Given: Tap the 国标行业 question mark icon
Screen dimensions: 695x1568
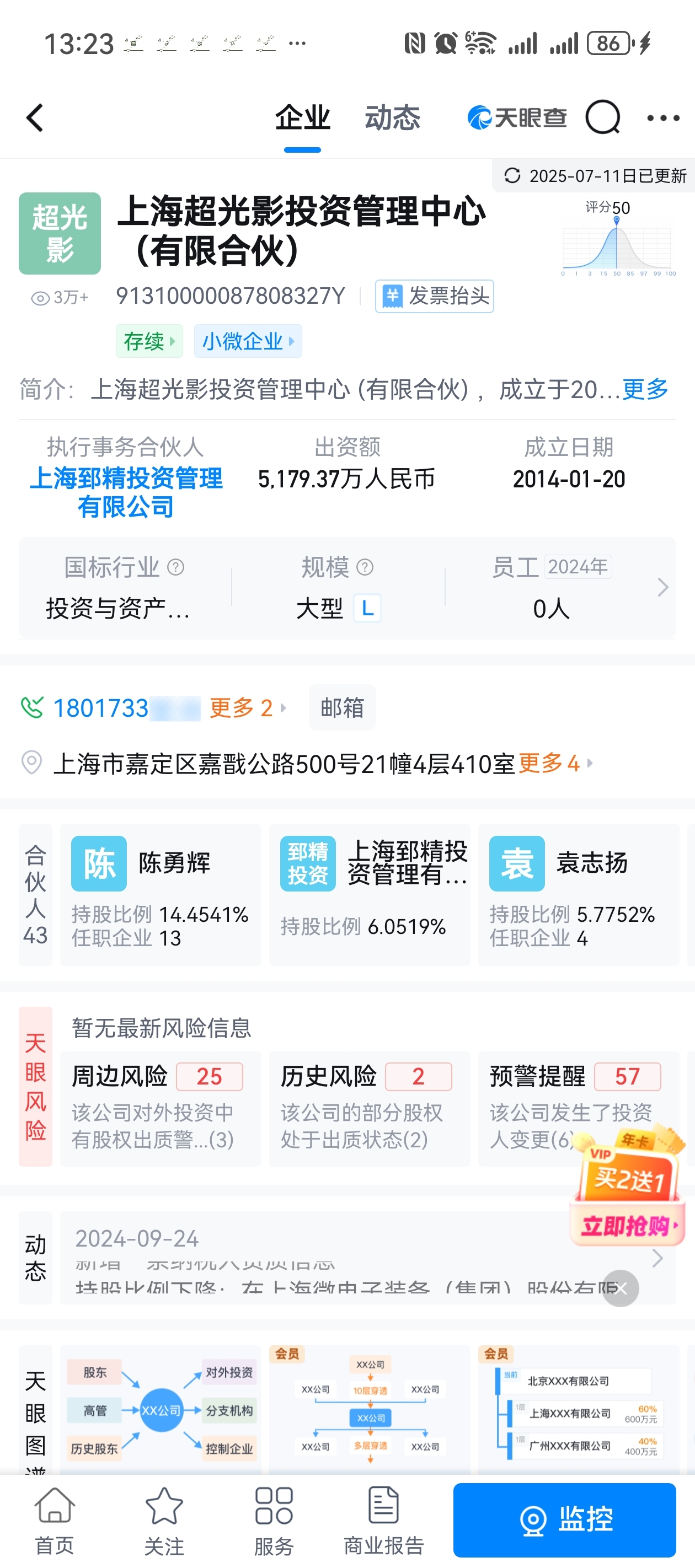Looking at the screenshot, I should point(175,567).
